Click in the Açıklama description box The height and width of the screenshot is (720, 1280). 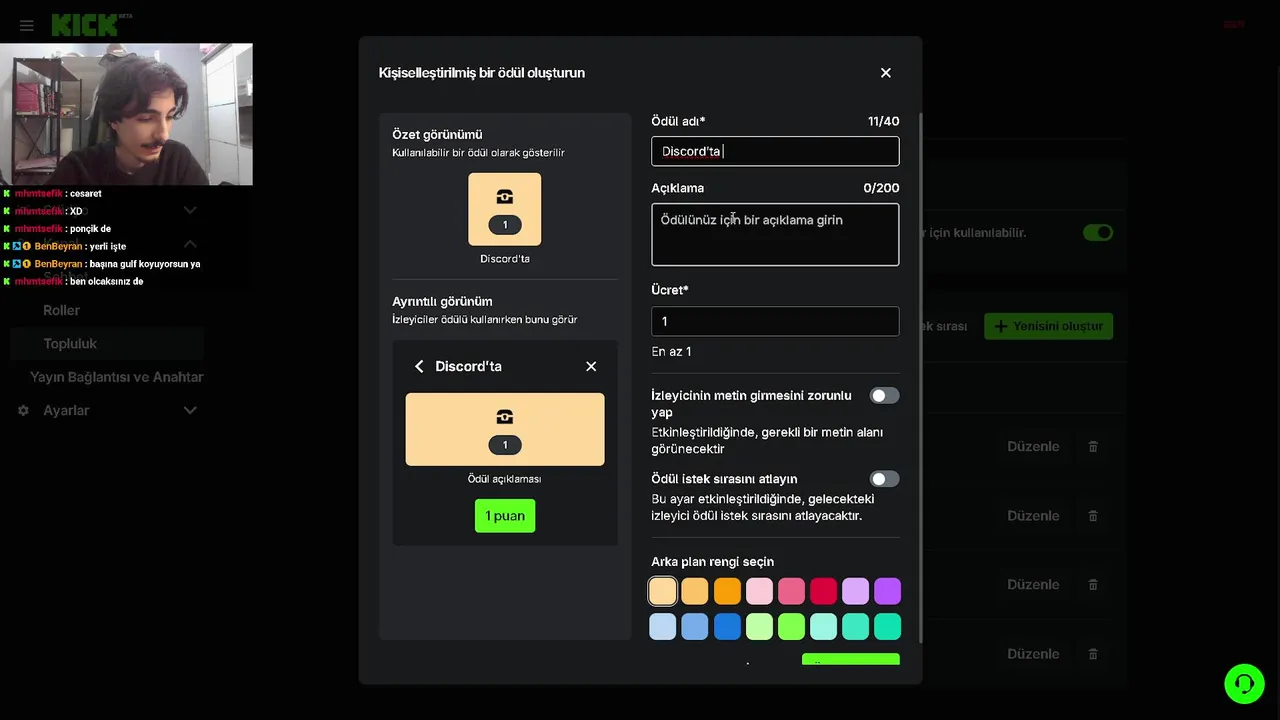coord(775,235)
